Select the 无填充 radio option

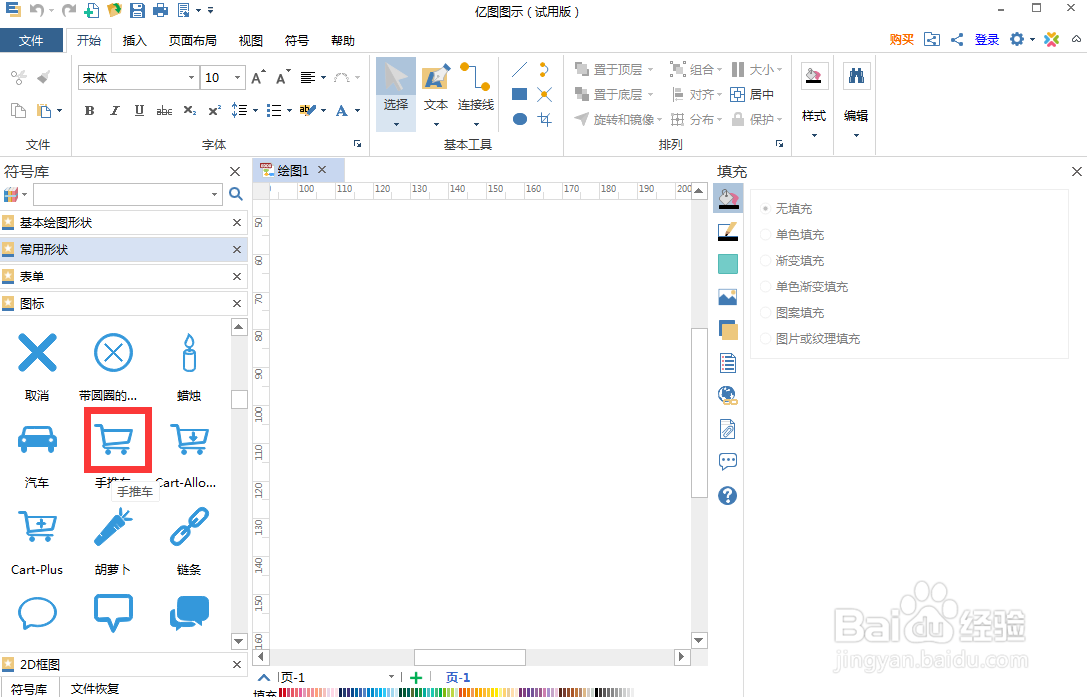click(766, 208)
